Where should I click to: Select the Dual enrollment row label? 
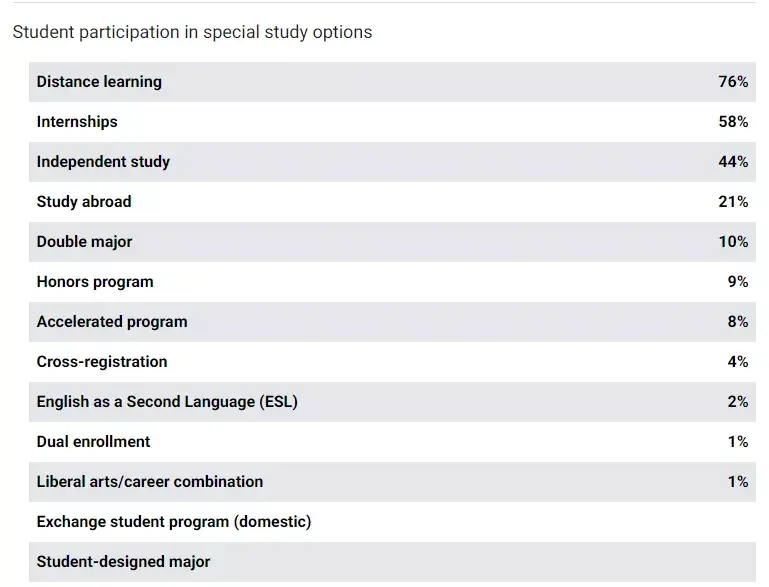coord(93,442)
